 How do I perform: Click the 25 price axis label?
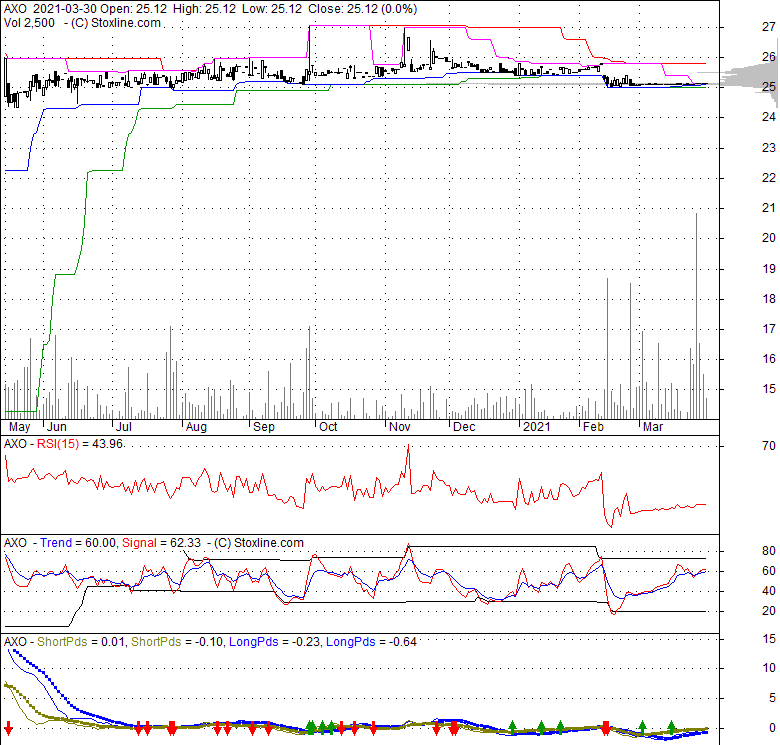tap(769, 87)
